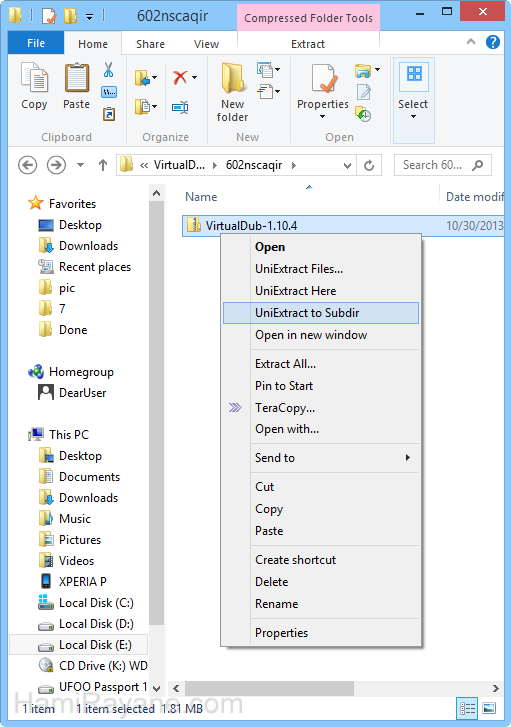The width and height of the screenshot is (511, 727).
Task: Click the red Delete X icon
Action: tap(180, 77)
